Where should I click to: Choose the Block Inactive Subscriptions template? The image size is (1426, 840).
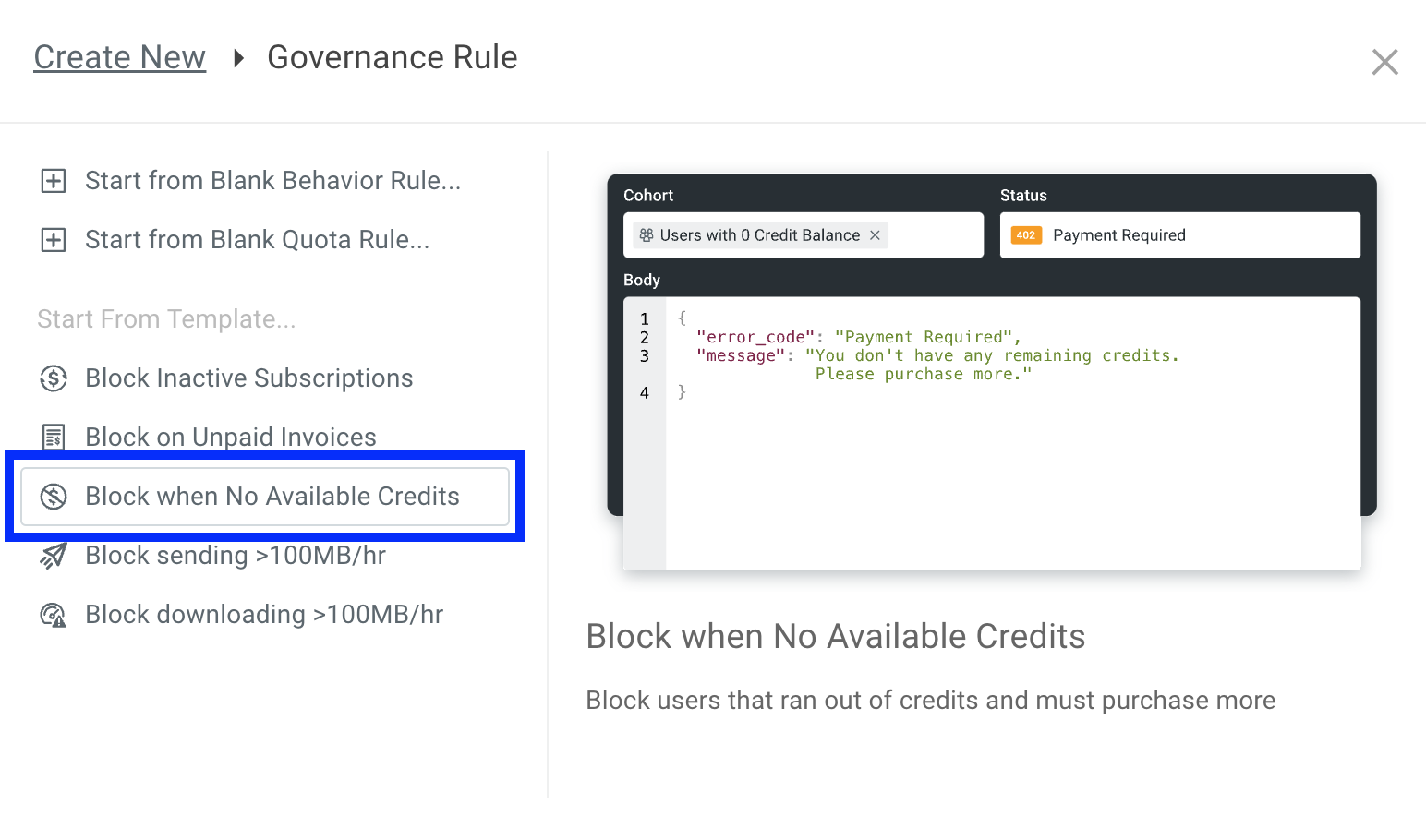click(248, 378)
